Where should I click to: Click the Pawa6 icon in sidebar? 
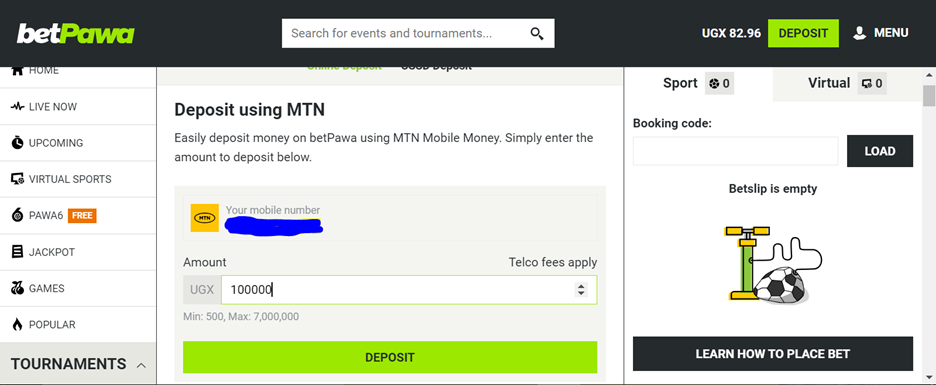(x=17, y=215)
